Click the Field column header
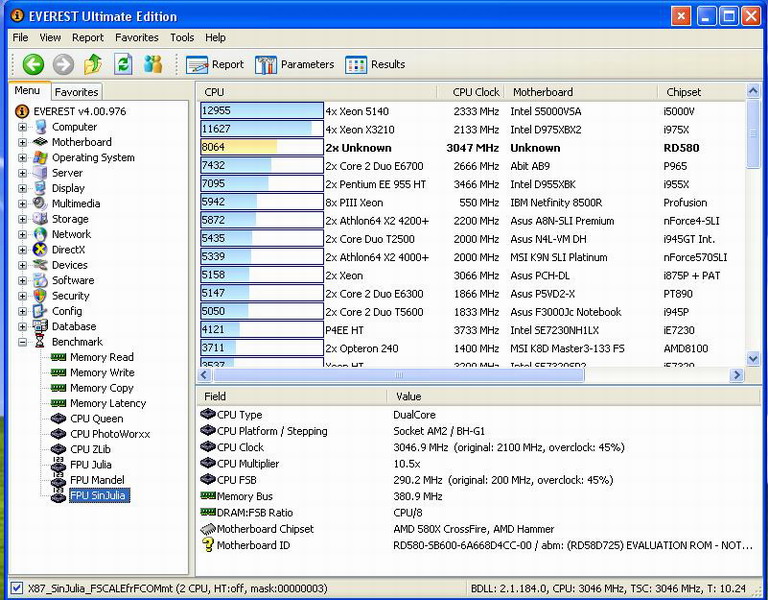This screenshot has height=600, width=768. [x=291, y=396]
